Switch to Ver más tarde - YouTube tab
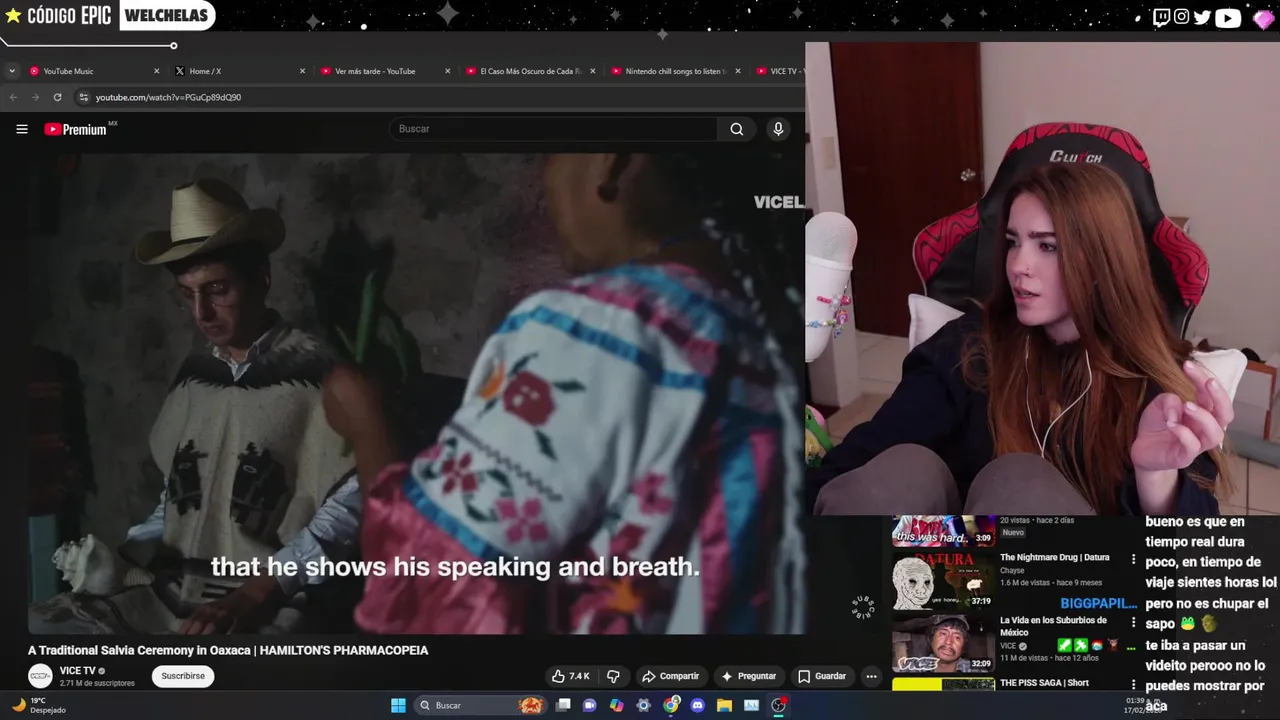The height and width of the screenshot is (720, 1280). pyautogui.click(x=385, y=71)
